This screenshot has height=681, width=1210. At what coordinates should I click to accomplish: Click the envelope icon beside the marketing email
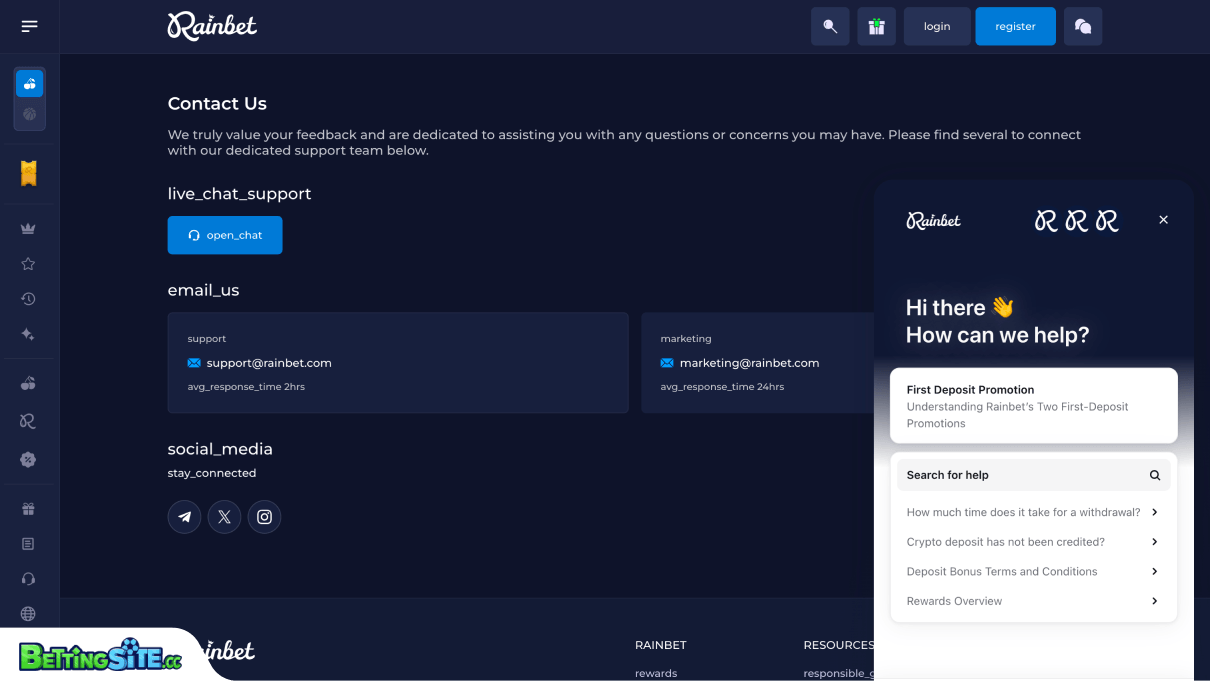point(667,363)
